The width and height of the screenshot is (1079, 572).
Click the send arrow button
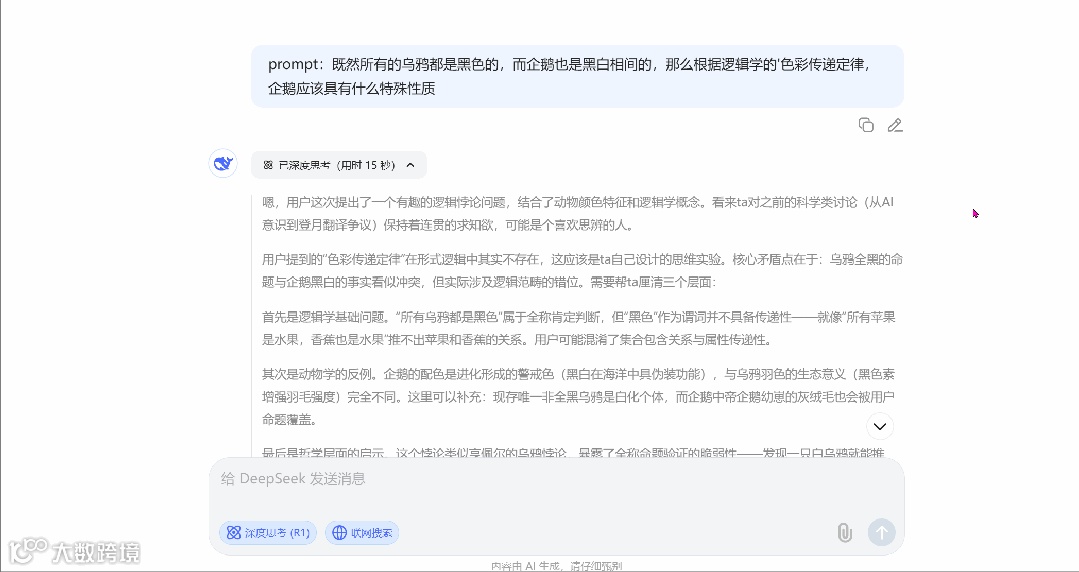tap(882, 532)
